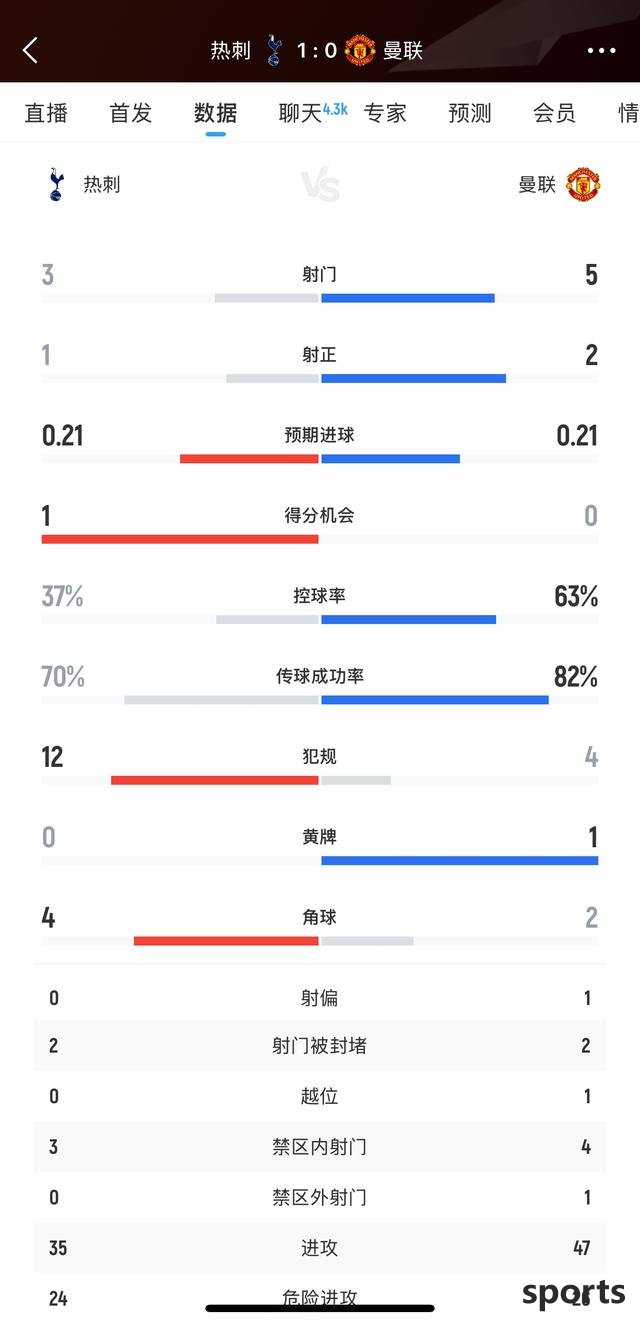
Task: Open the 会员 tab
Action: click(554, 113)
